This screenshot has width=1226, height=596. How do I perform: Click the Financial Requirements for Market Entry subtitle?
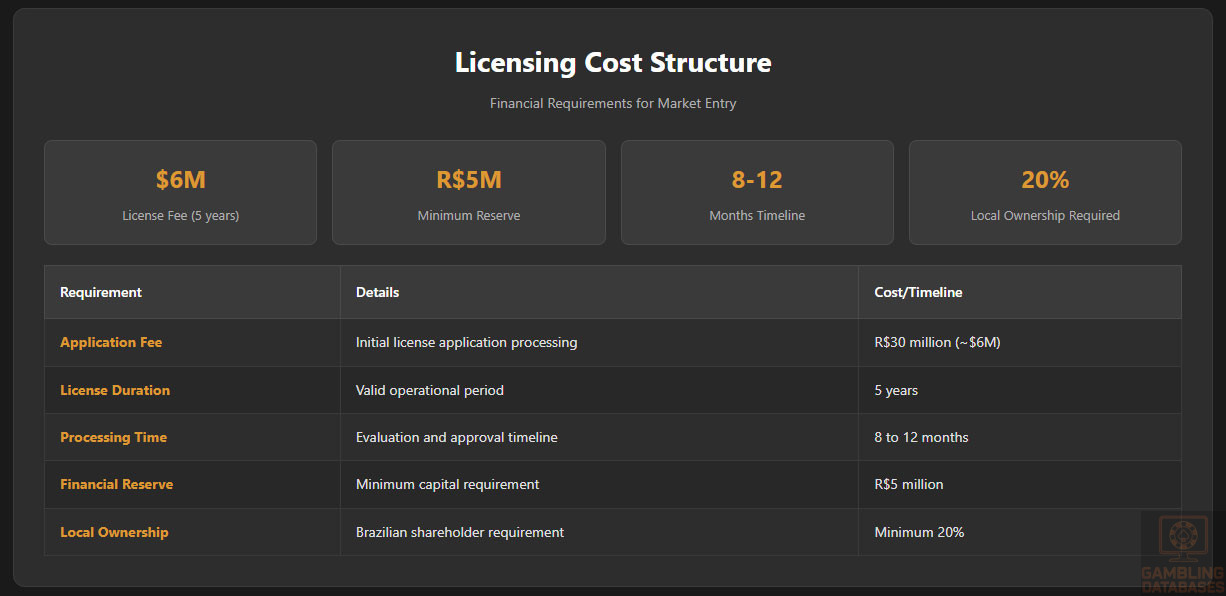[613, 103]
